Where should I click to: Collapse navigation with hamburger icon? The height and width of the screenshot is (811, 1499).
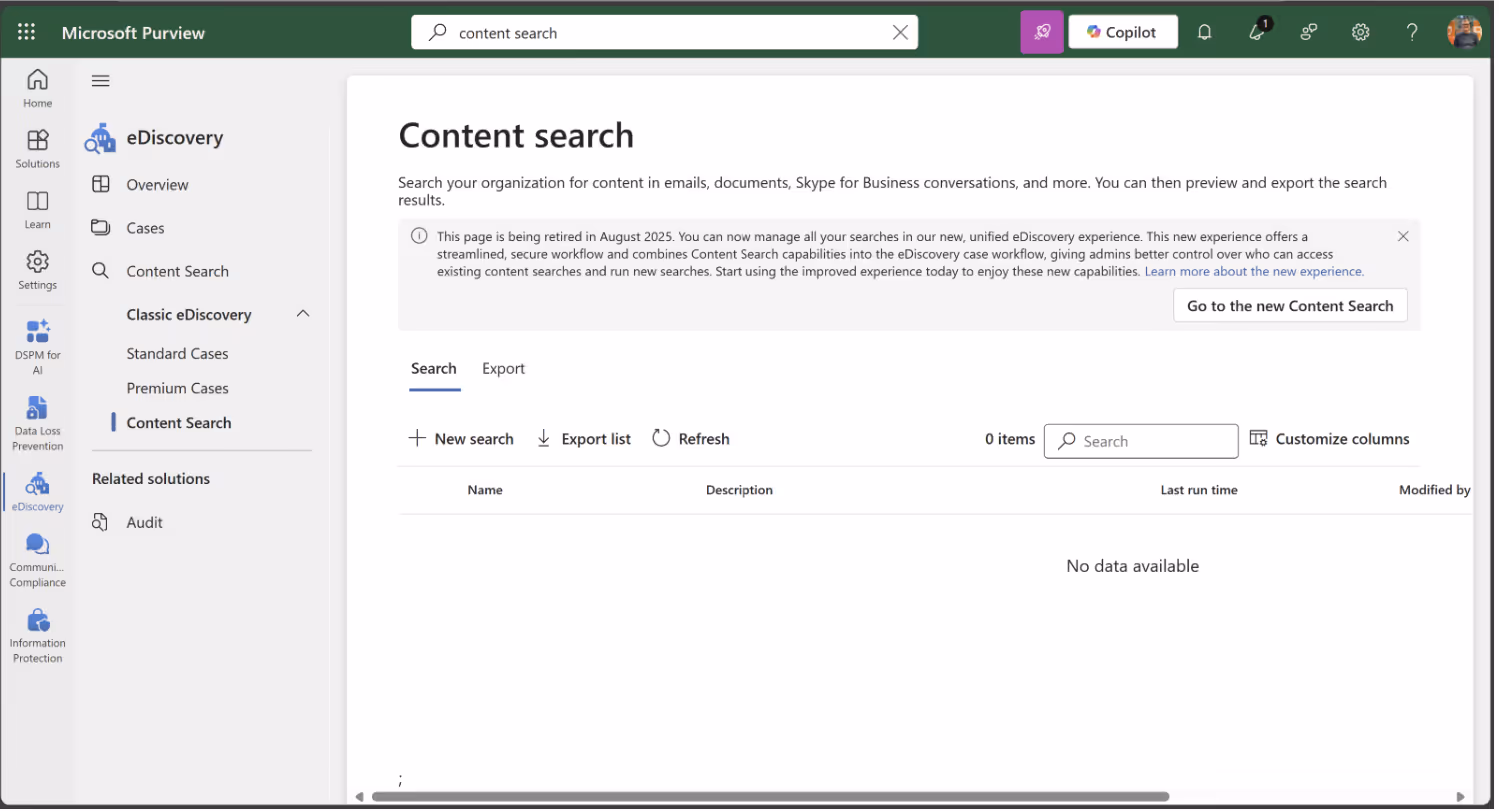pyautogui.click(x=100, y=81)
